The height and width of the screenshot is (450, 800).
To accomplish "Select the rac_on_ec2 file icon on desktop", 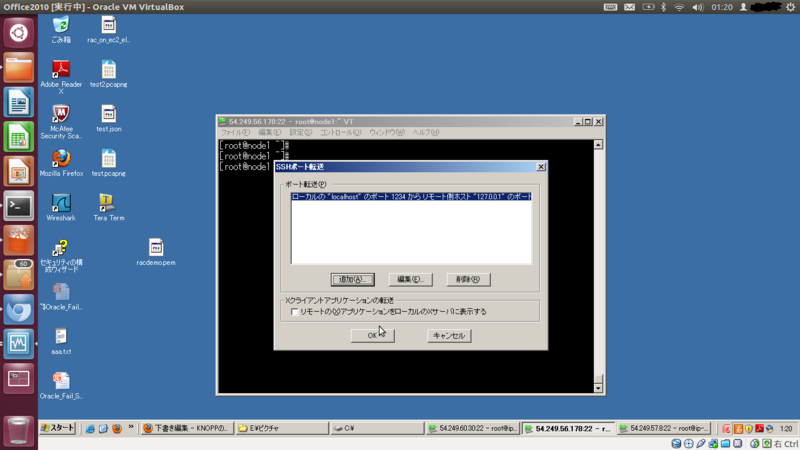I will point(108,30).
